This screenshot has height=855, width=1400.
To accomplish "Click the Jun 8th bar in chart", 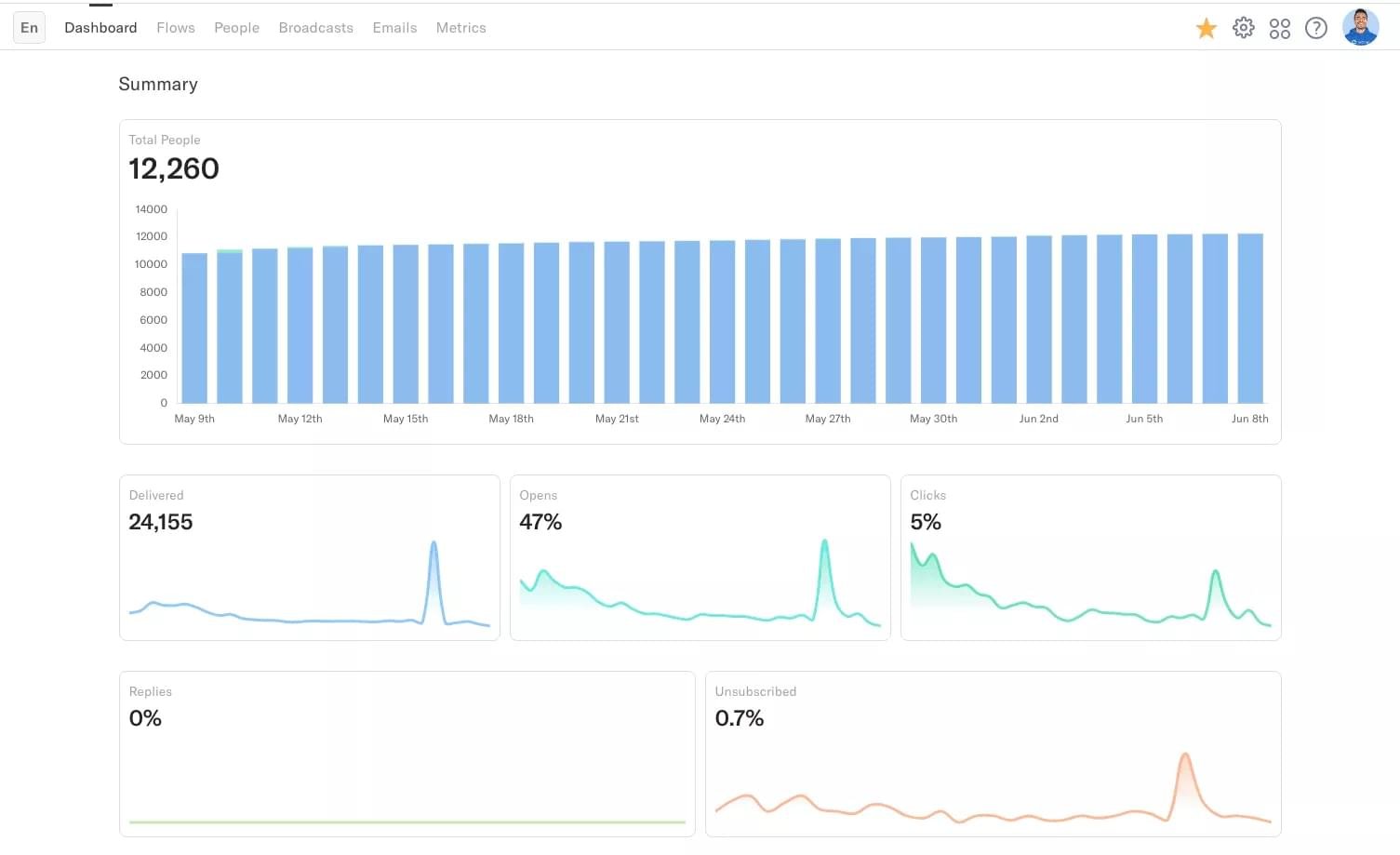I will pos(1250,318).
